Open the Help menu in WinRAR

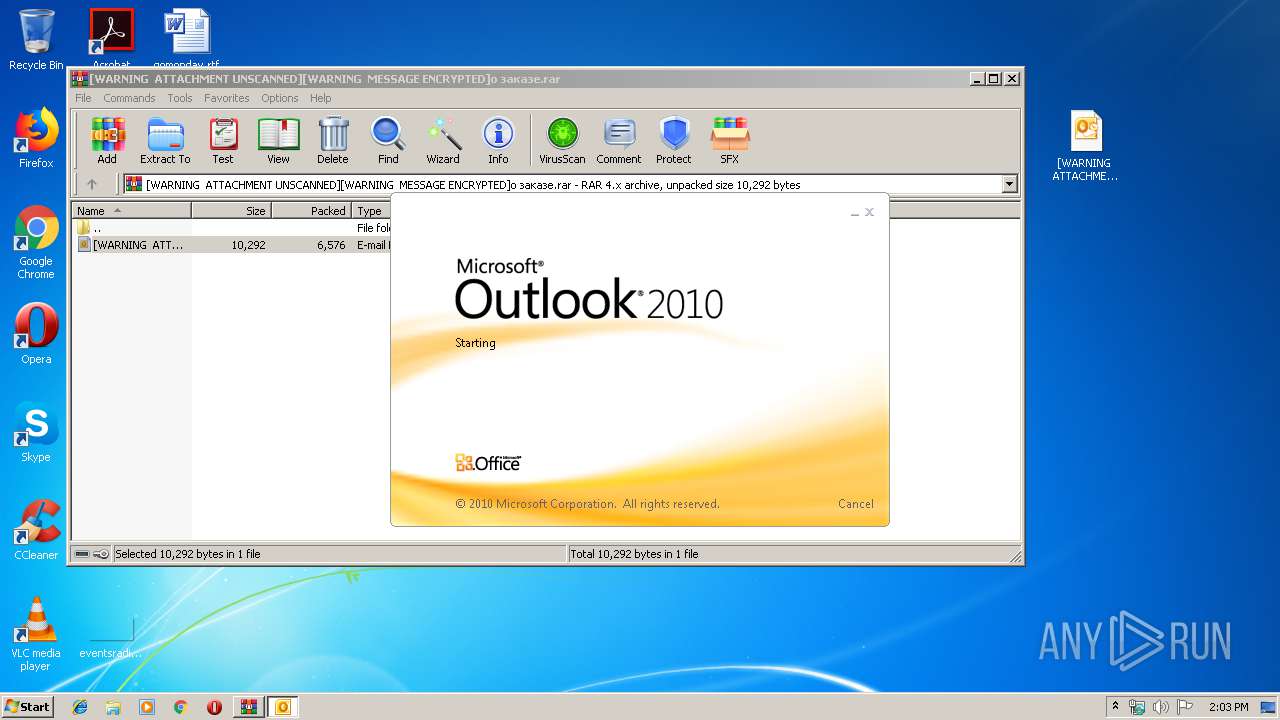pos(320,98)
